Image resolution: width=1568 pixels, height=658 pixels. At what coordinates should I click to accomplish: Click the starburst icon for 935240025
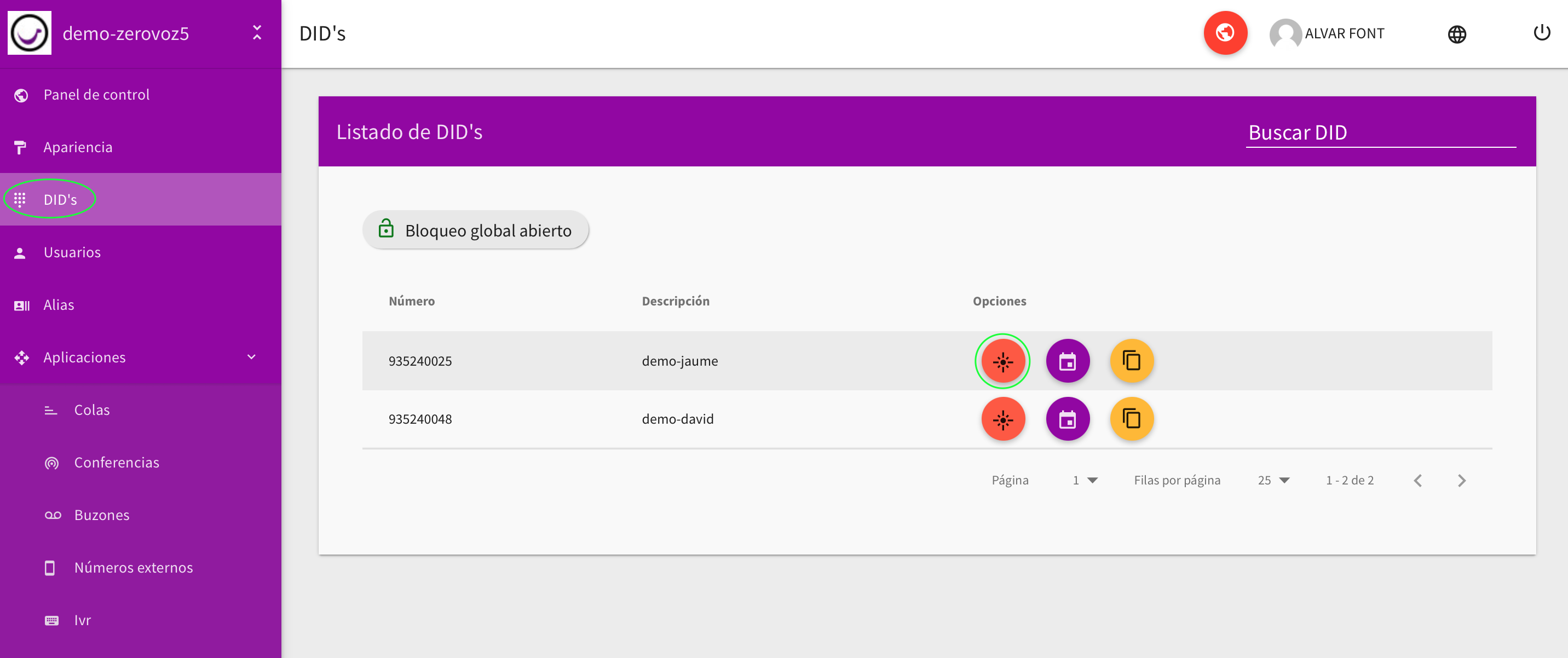point(1002,360)
